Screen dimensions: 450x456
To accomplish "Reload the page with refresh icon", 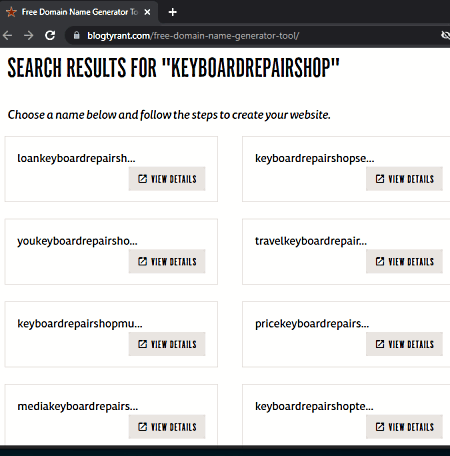I will pos(50,35).
